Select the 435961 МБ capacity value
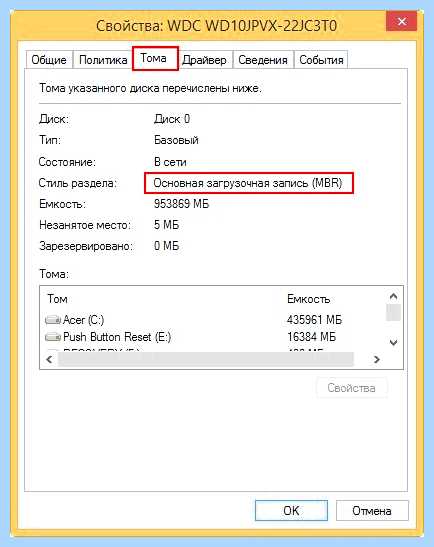The width and height of the screenshot is (434, 547). coord(314,320)
